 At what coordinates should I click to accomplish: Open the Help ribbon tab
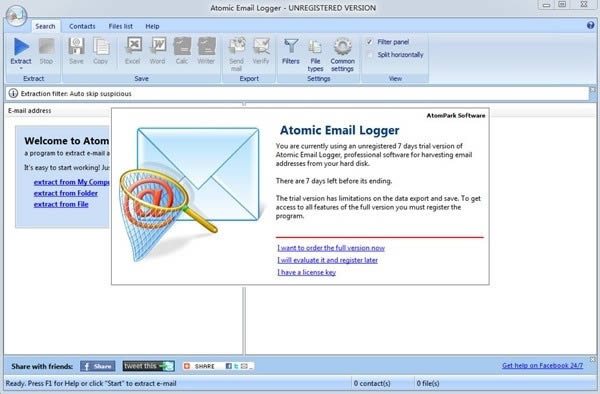[152, 26]
